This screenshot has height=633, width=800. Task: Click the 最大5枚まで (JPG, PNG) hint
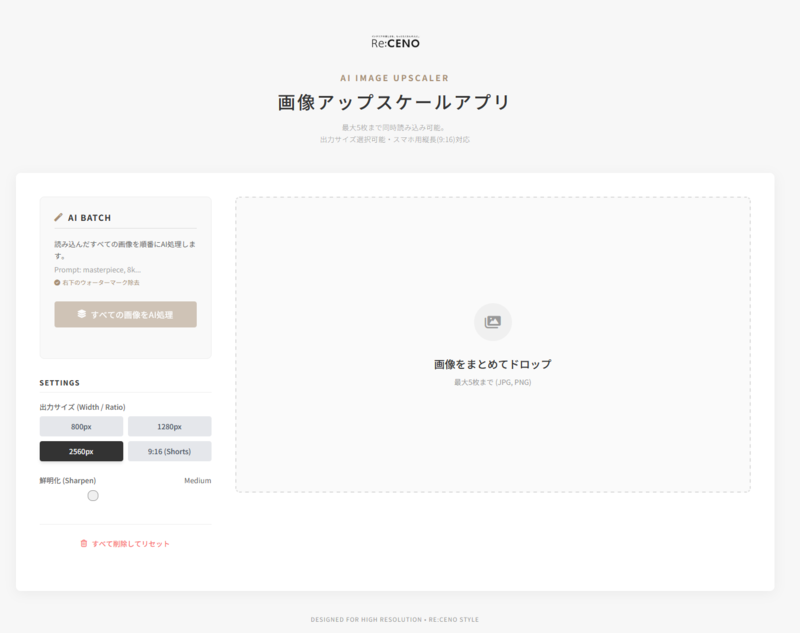493,382
